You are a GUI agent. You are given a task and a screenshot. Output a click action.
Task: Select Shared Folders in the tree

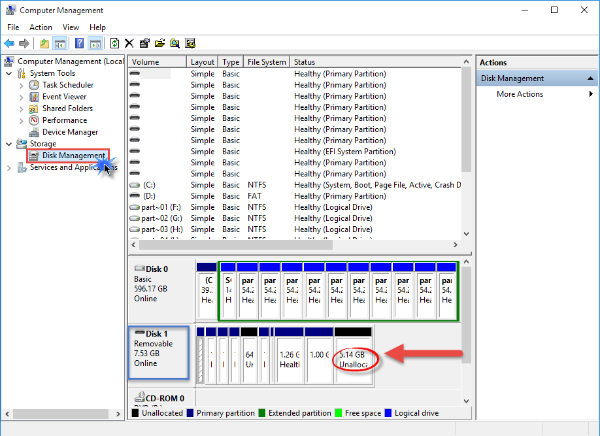67,108
